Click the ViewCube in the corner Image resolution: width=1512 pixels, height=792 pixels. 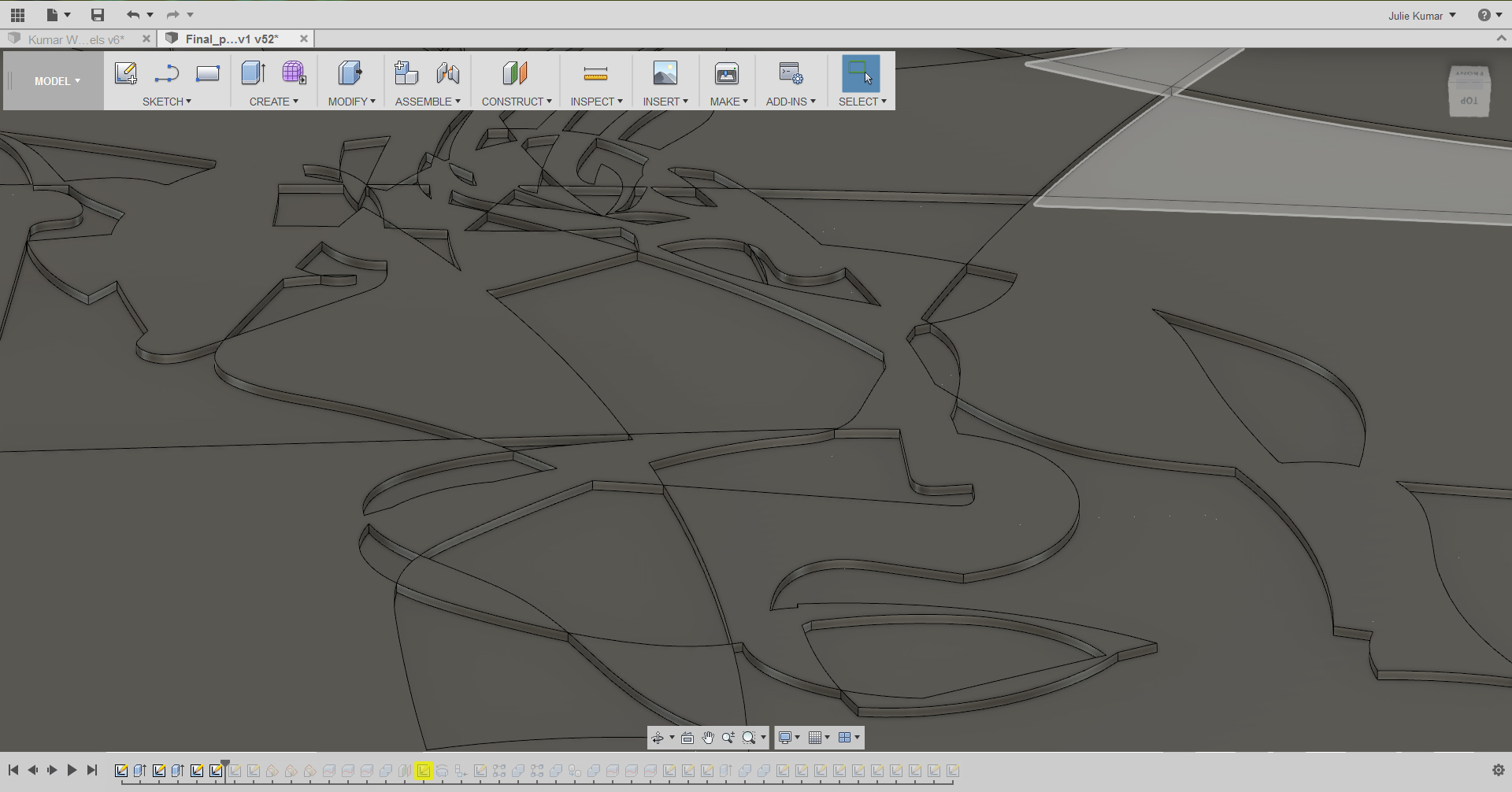click(x=1469, y=92)
